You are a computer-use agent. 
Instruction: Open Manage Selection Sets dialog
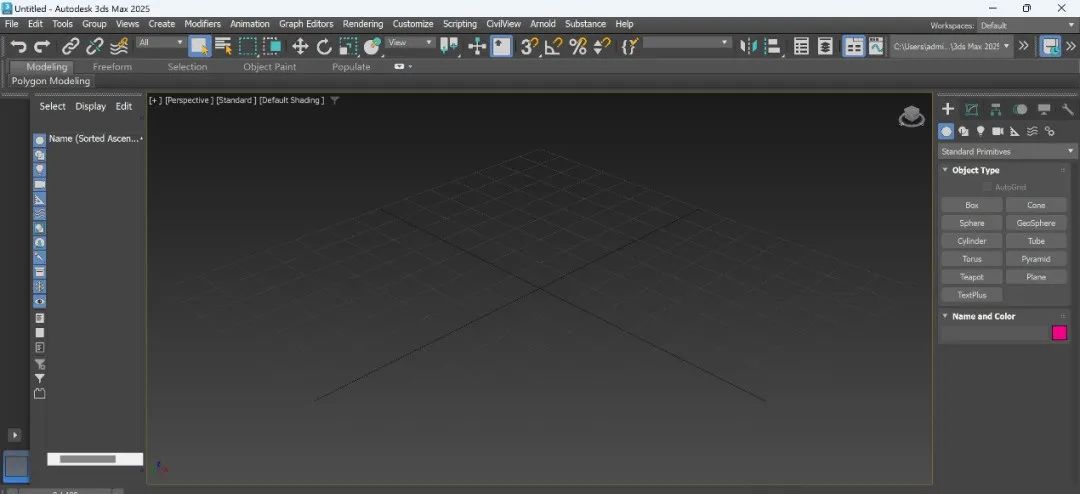tap(630, 47)
